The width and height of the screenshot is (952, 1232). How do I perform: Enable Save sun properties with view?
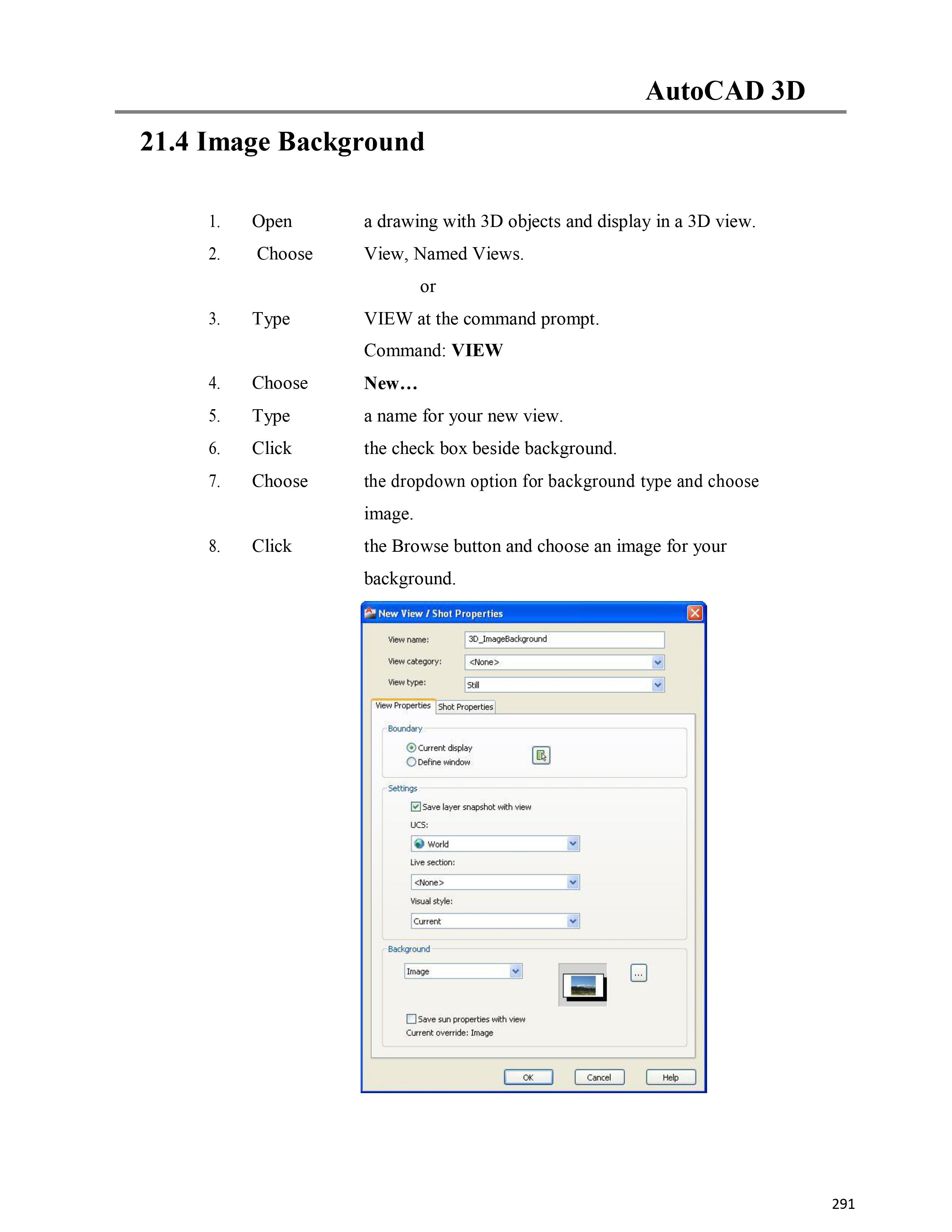tap(411, 1019)
